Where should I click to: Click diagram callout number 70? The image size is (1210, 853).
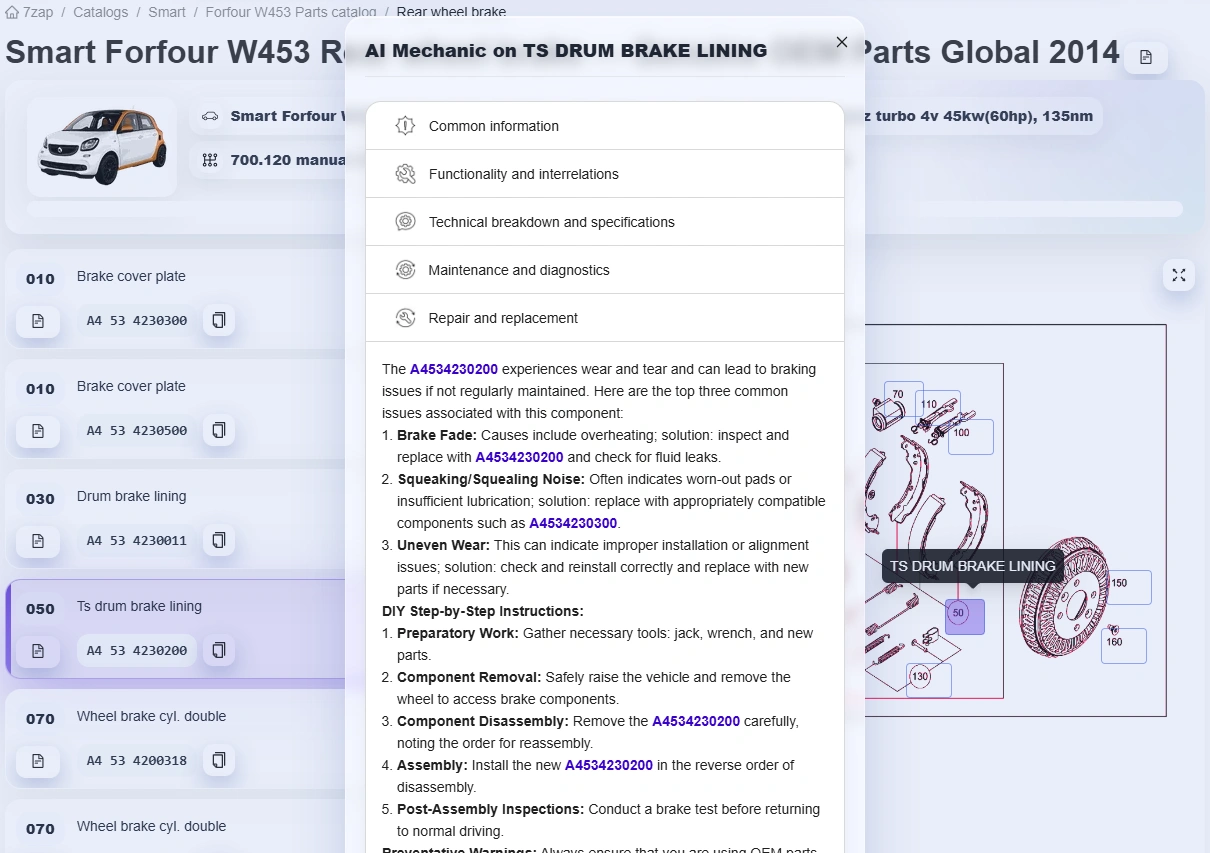pos(904,397)
